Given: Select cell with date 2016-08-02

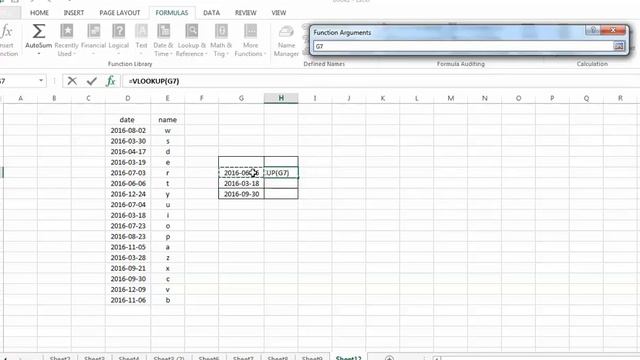Looking at the screenshot, I should 128,131.
